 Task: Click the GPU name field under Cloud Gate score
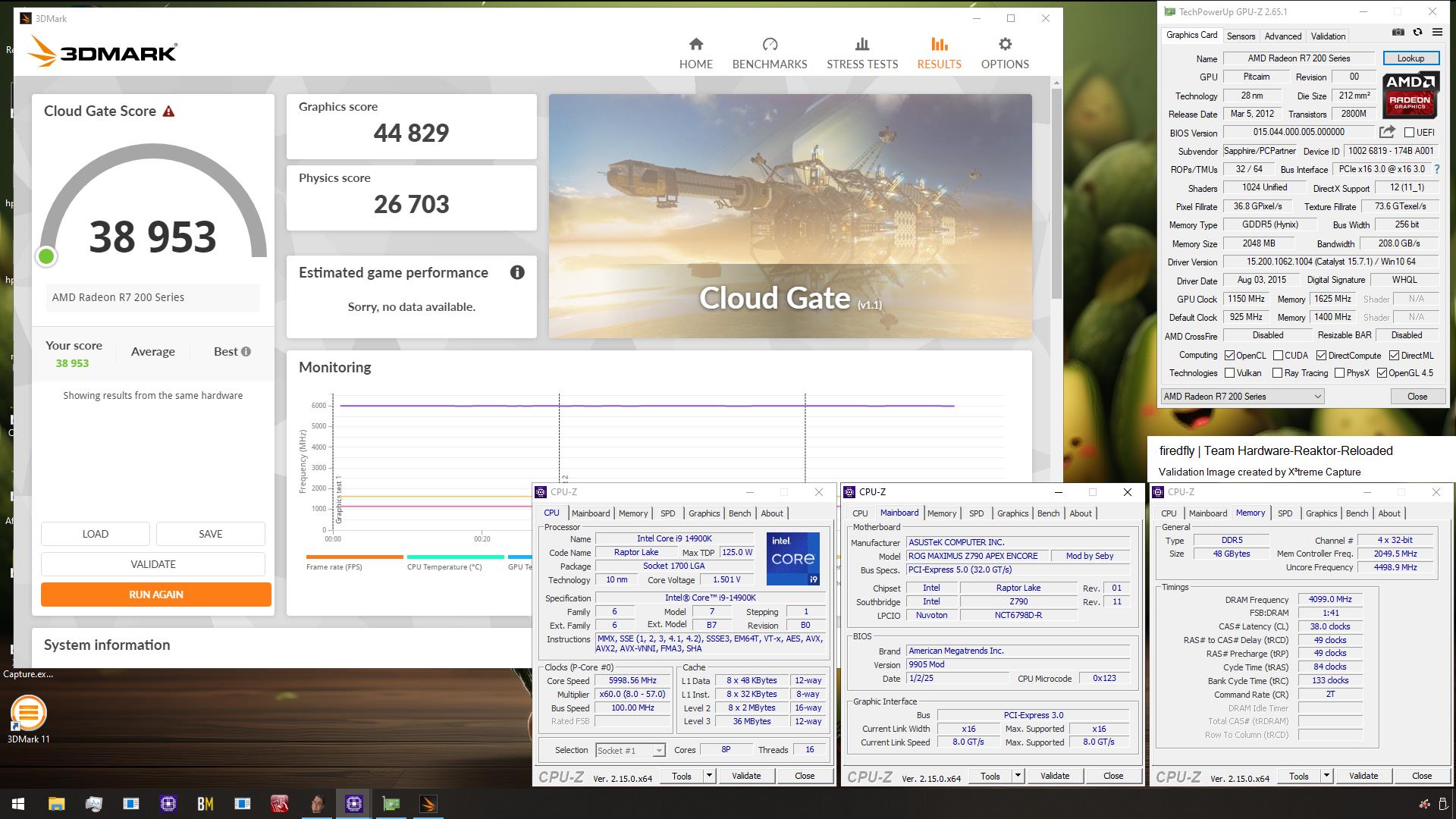coord(152,297)
